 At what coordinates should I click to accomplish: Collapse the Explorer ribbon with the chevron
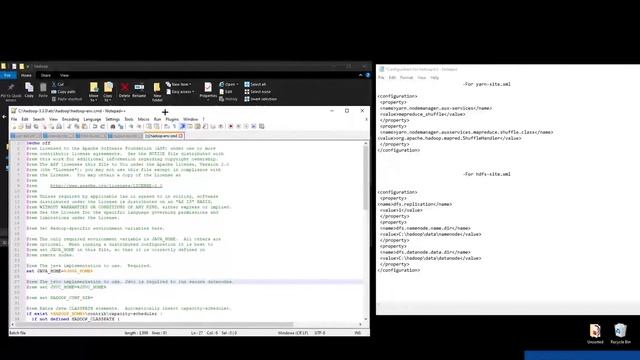click(360, 75)
